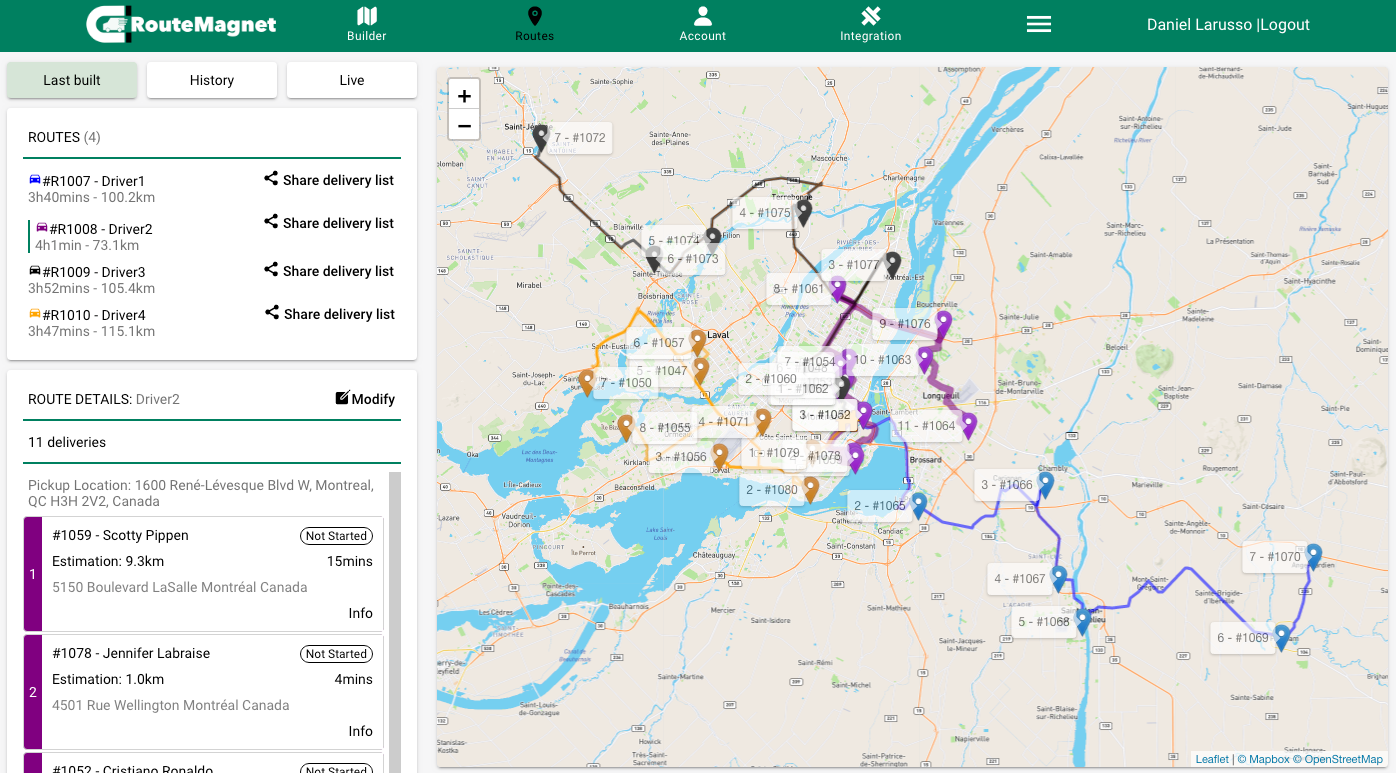Click the map label 3 - #1077

854,265
